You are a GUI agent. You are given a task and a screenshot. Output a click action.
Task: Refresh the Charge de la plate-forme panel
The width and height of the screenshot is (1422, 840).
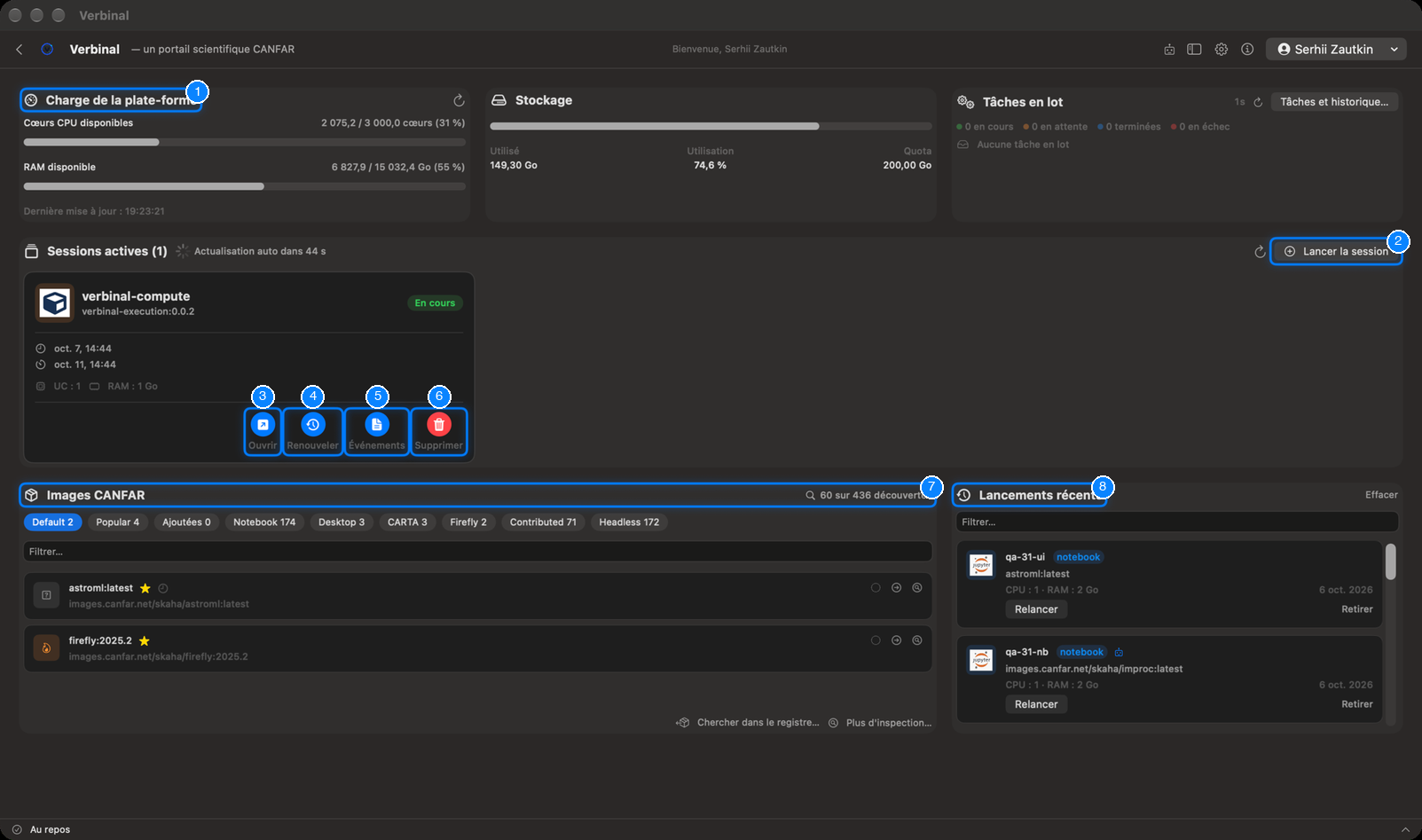[x=459, y=101]
